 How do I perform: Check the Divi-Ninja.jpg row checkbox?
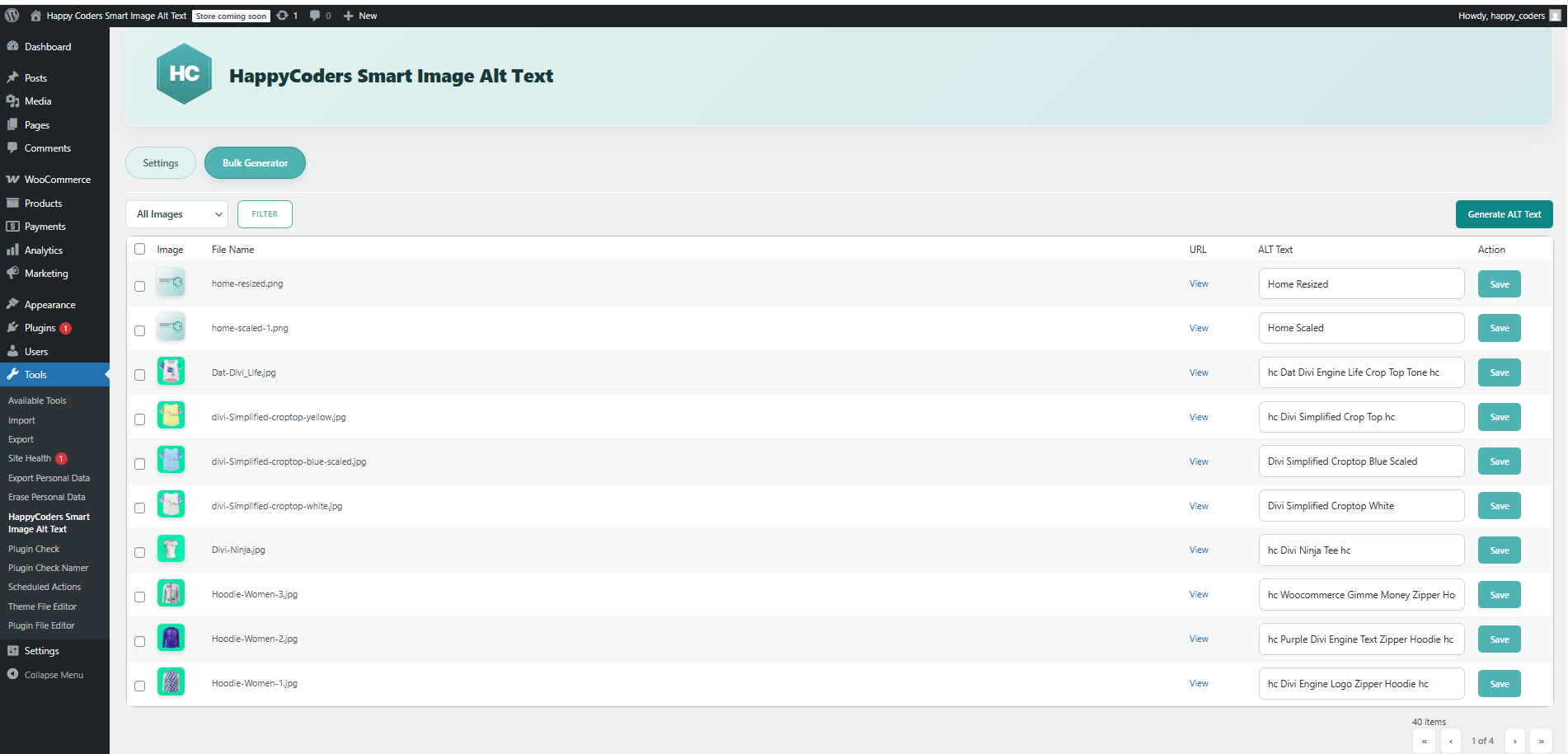139,552
